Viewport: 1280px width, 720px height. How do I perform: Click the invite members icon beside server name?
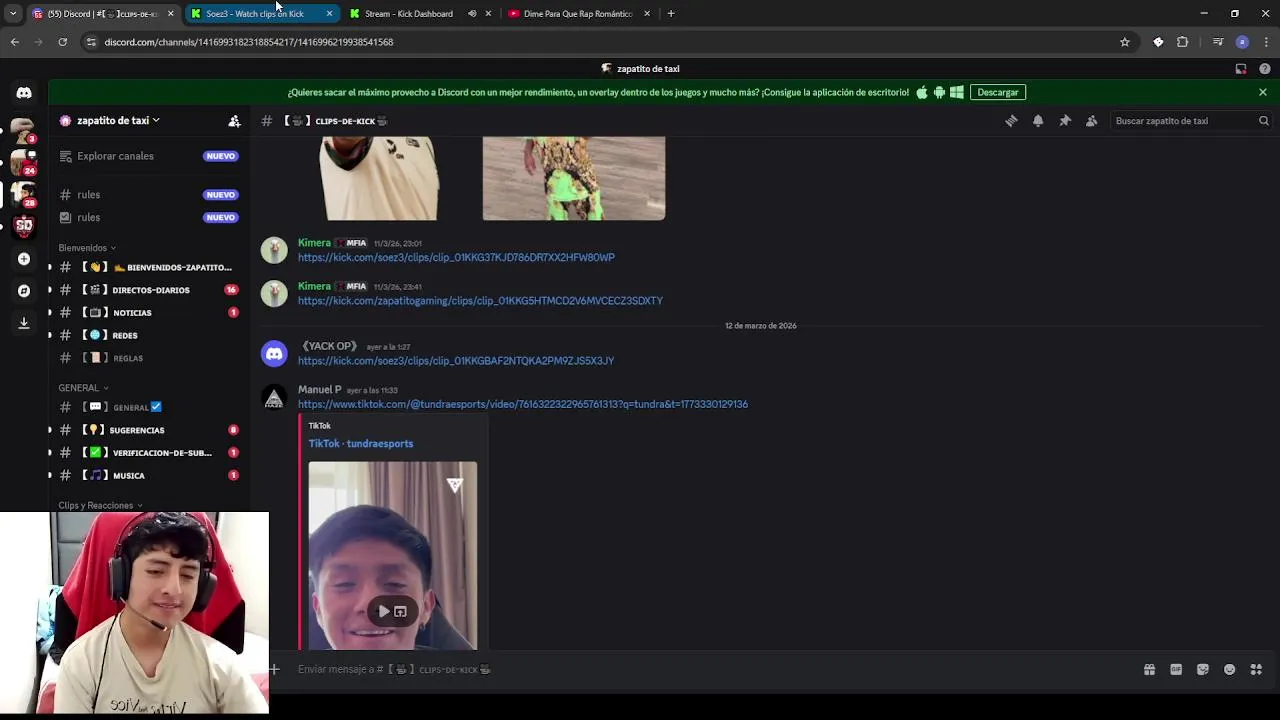(x=234, y=121)
